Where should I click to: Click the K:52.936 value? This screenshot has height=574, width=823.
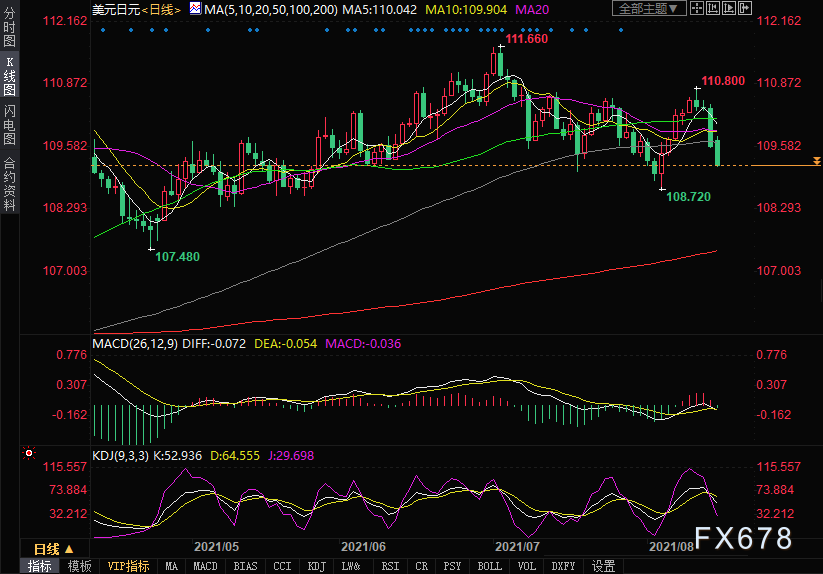(x=177, y=455)
